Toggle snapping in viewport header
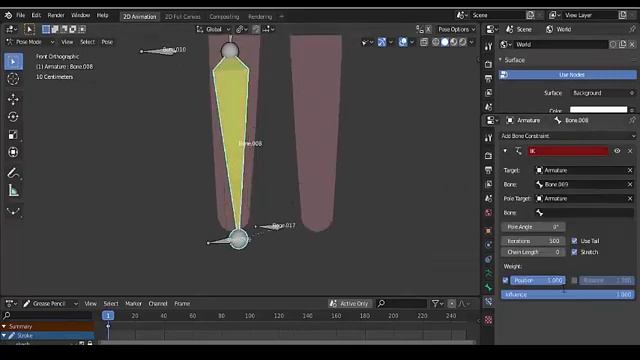 click(x=256, y=29)
